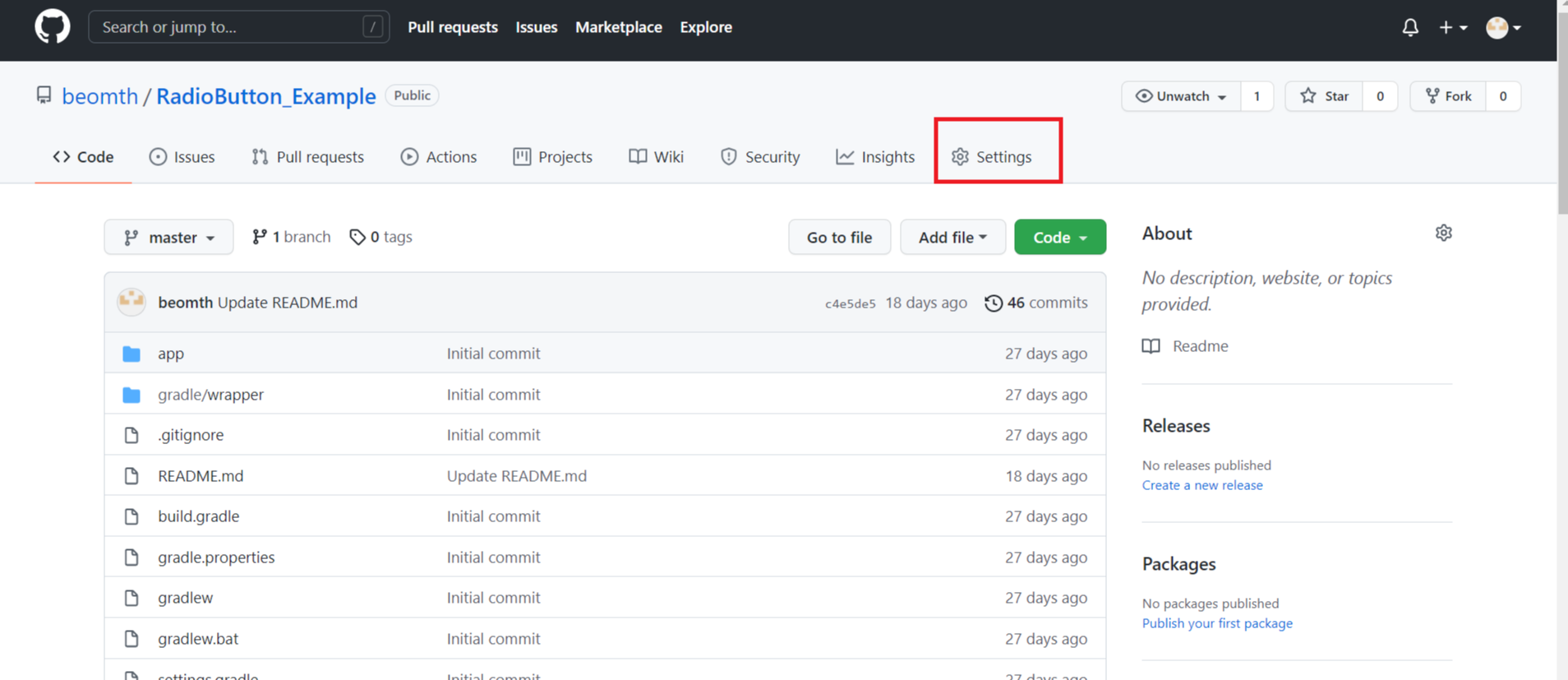Click the .gitignore file icon
The image size is (1568, 680).
coord(131,435)
